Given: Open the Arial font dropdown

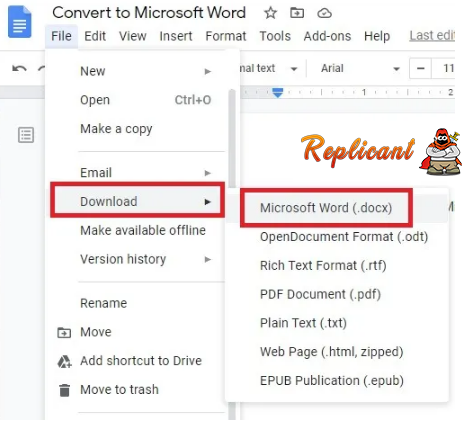Looking at the screenshot, I should (x=359, y=69).
